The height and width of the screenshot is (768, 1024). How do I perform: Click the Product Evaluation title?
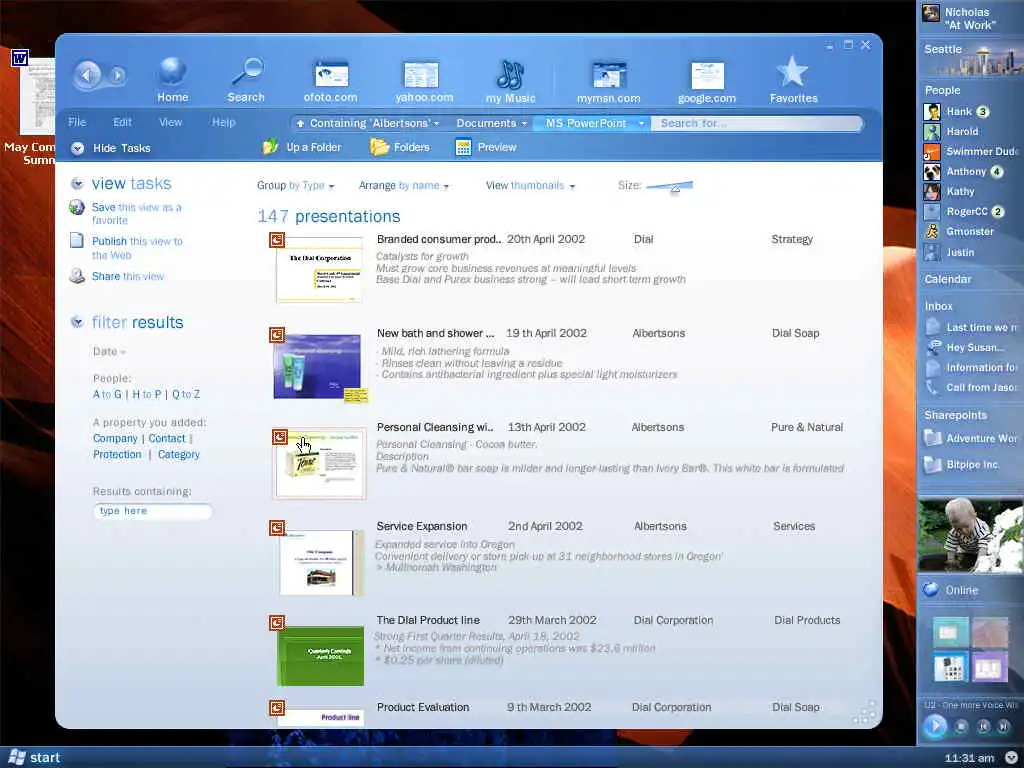[423, 707]
